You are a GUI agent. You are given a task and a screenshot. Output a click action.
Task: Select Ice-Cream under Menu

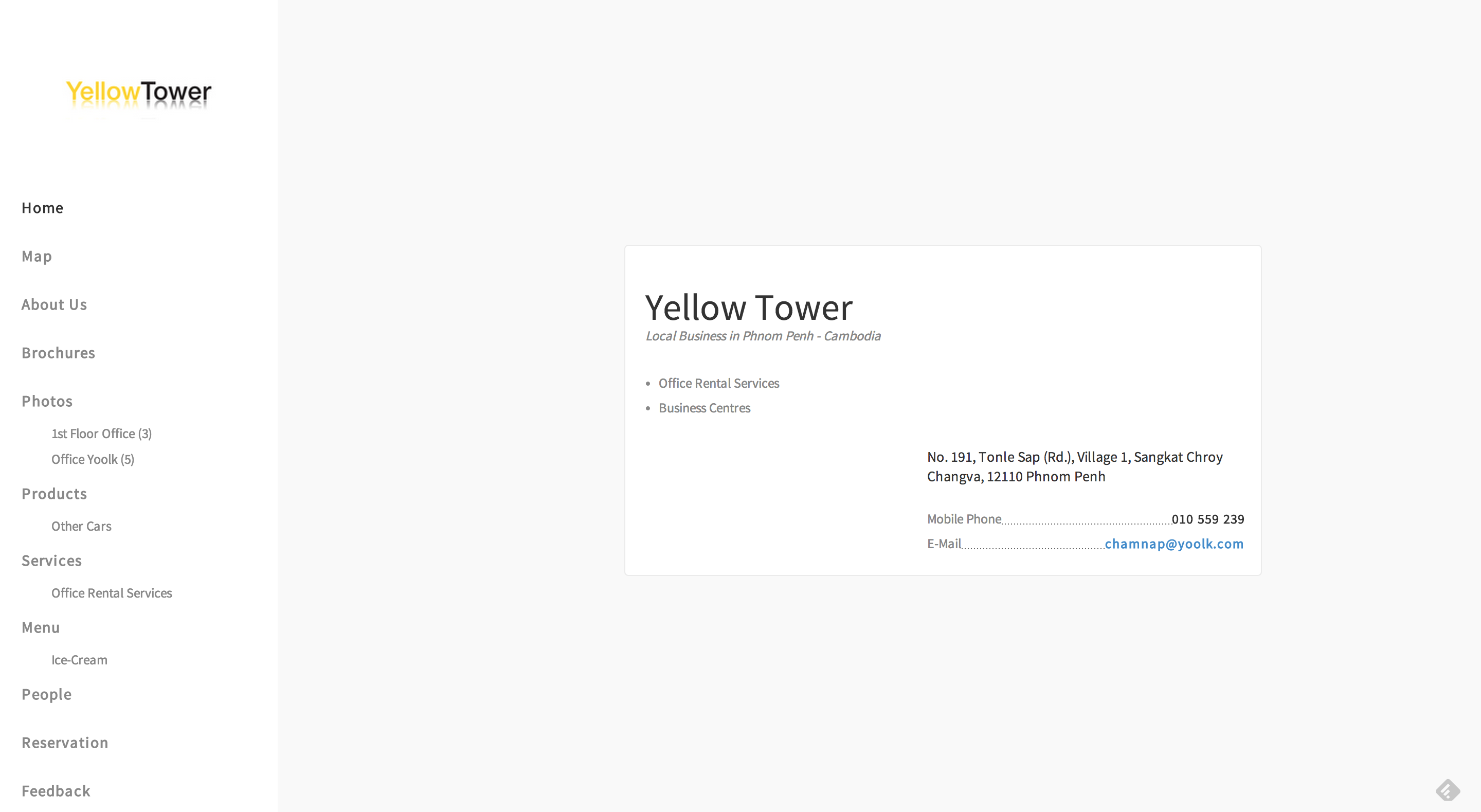pos(79,660)
